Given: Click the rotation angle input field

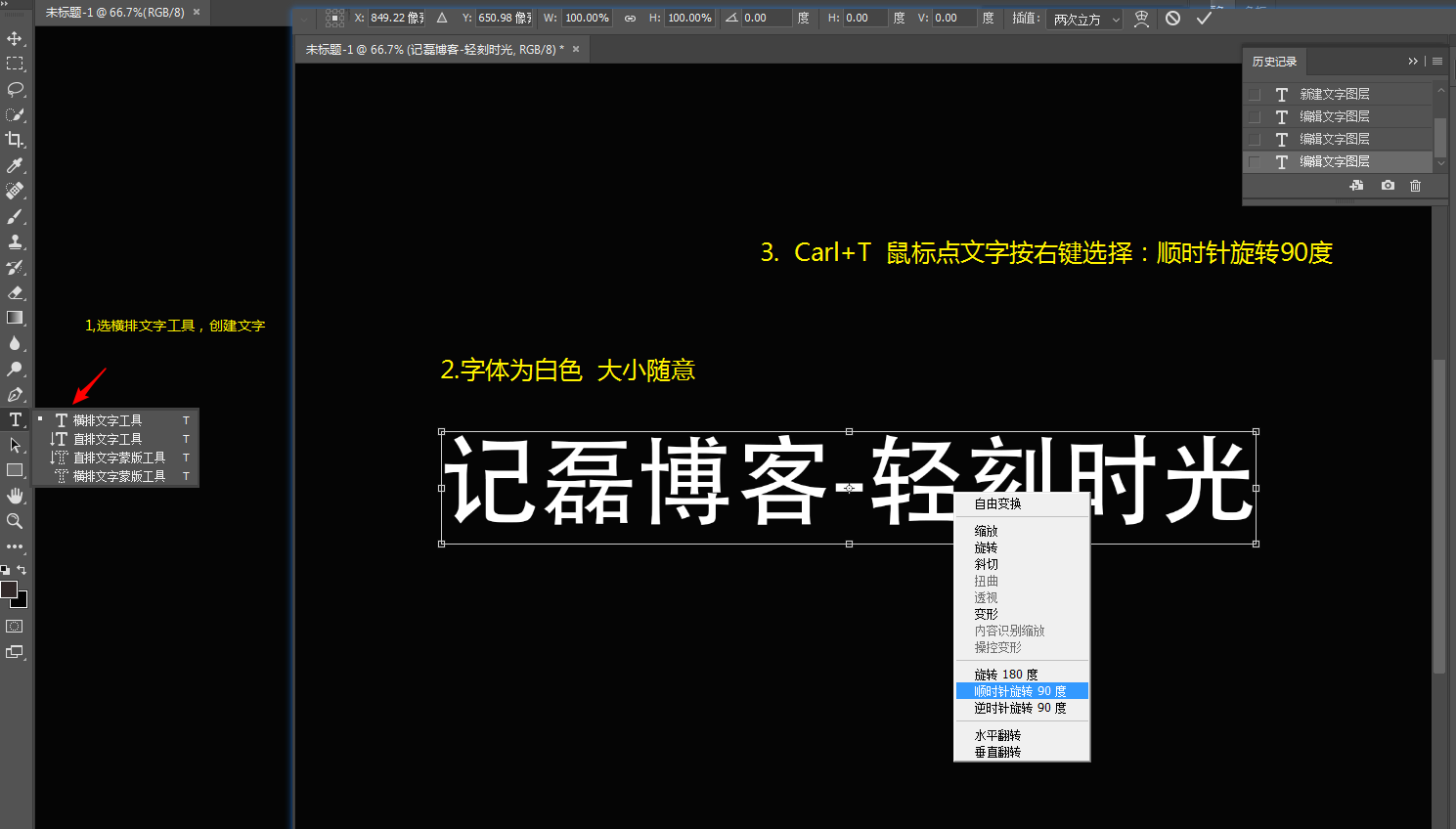Looking at the screenshot, I should coord(766,18).
